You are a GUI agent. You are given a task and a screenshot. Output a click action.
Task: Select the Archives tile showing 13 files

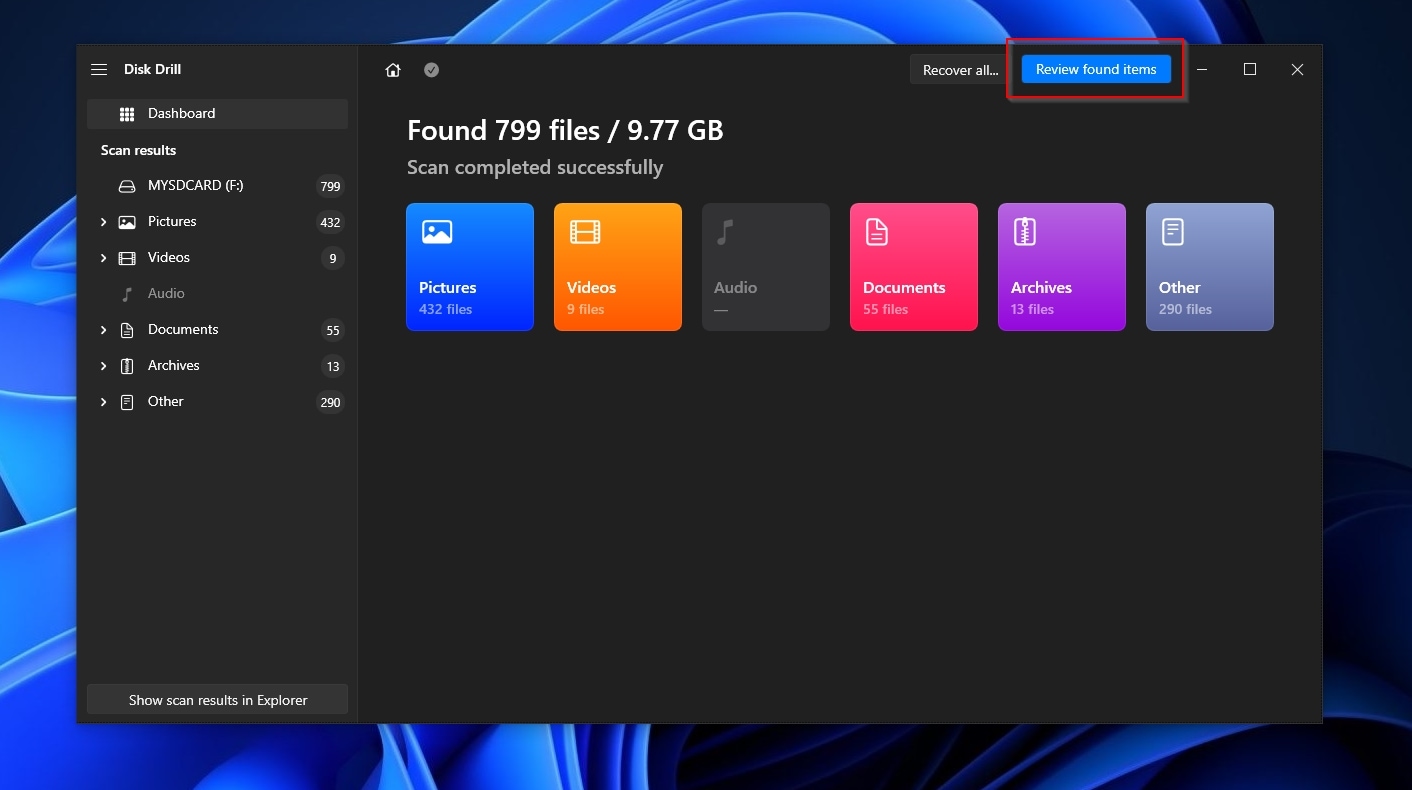pyautogui.click(x=1061, y=267)
